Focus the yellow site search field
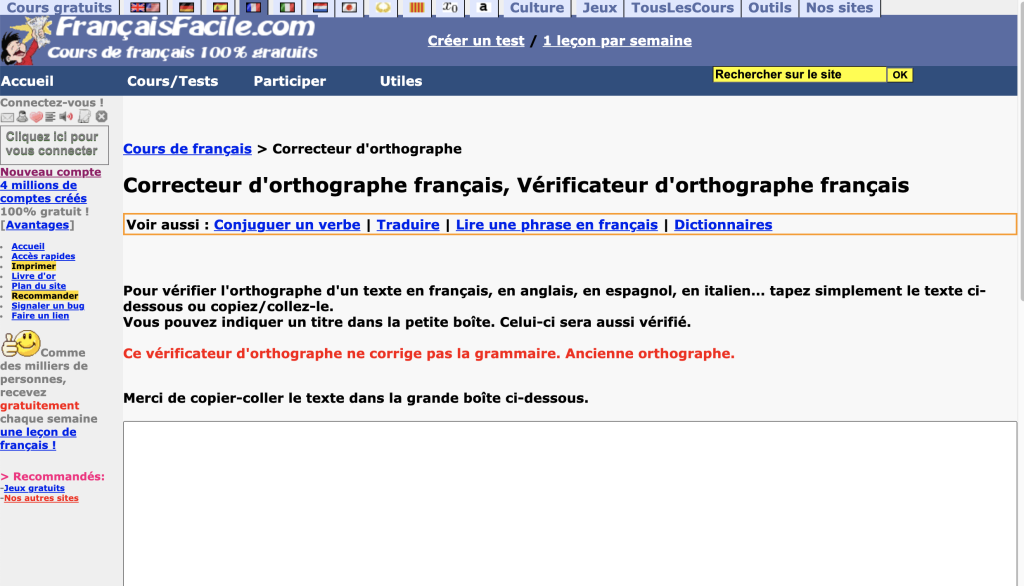1024x586 pixels. point(799,75)
